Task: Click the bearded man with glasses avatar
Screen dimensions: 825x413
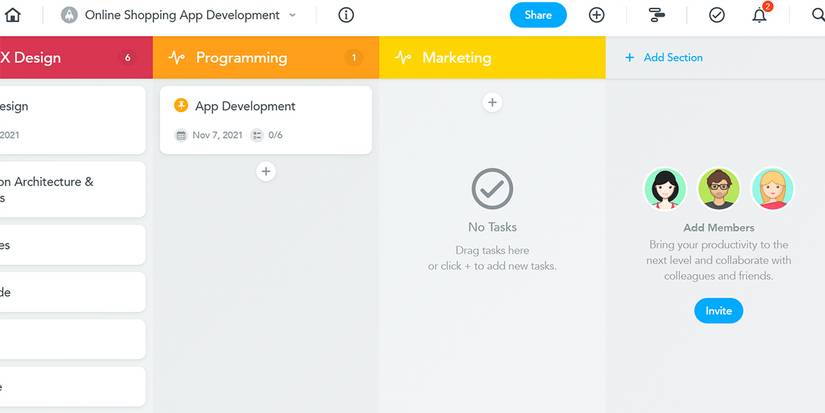Action: (719, 189)
